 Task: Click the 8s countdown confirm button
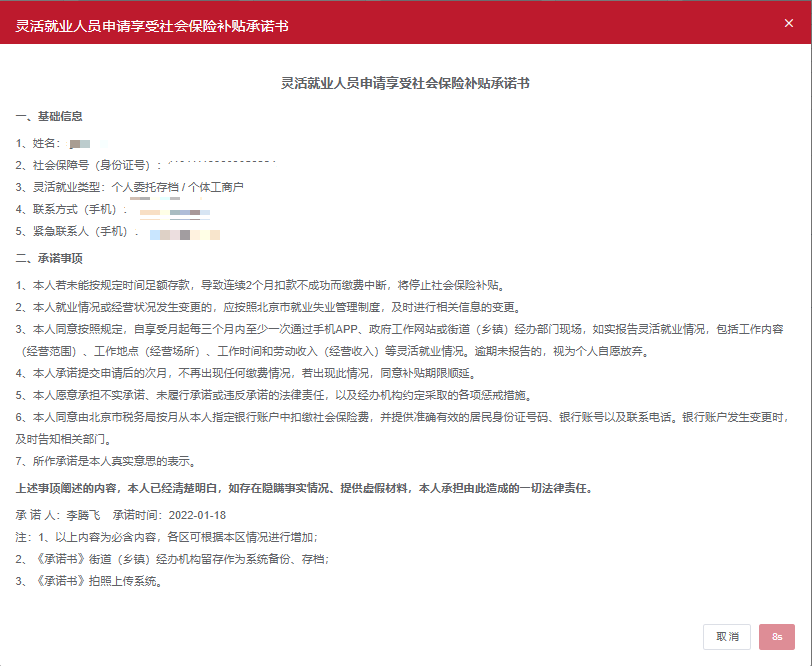coord(777,636)
